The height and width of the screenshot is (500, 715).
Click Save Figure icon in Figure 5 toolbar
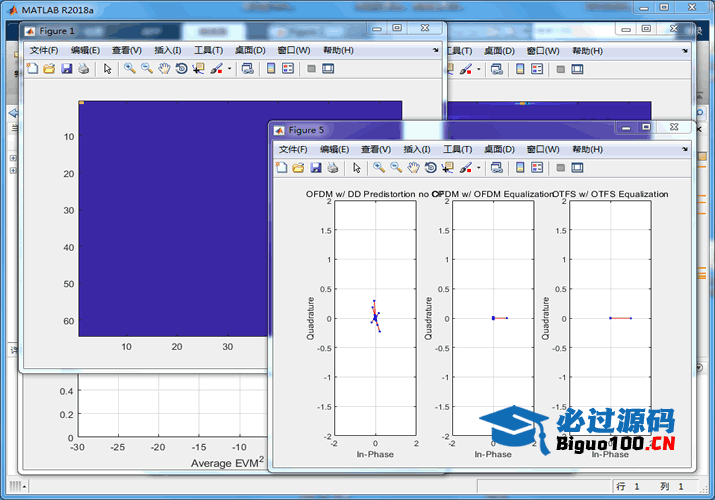tap(316, 168)
